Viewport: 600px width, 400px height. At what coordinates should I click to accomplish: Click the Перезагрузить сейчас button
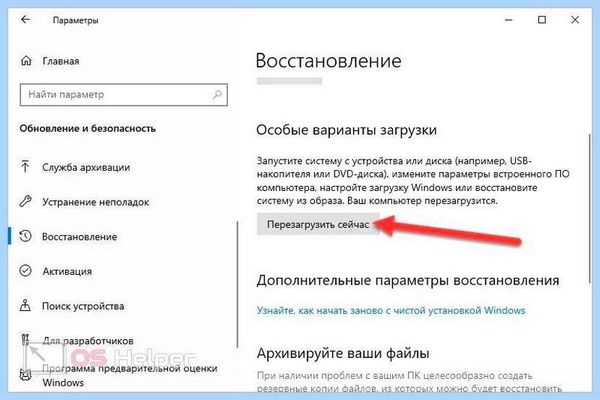[x=318, y=224]
